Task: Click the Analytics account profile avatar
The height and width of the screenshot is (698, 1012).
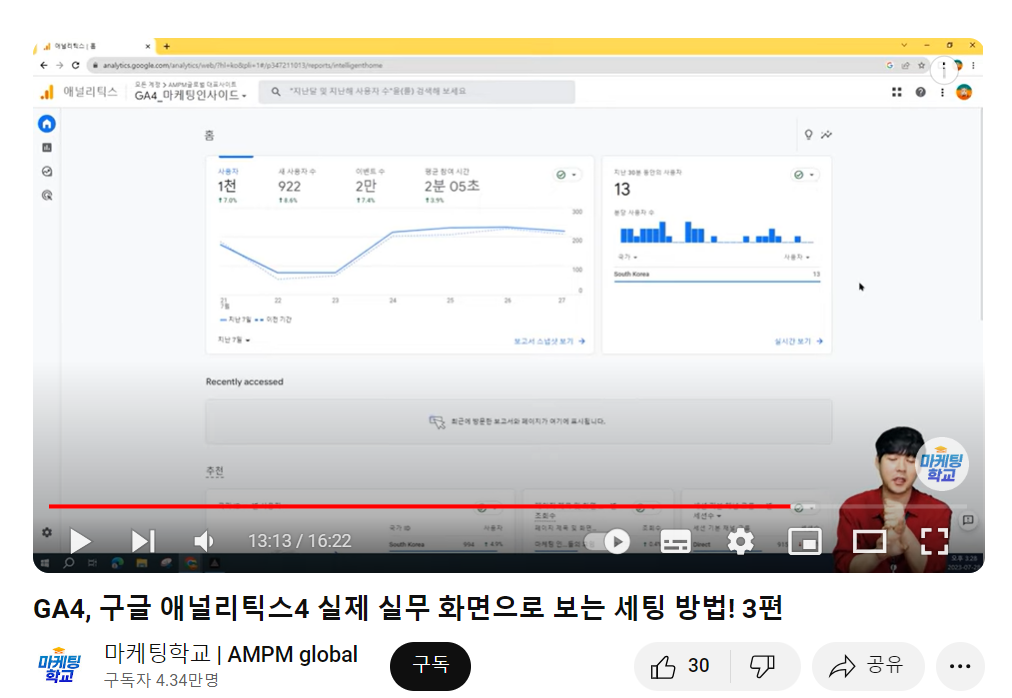Action: 964,92
